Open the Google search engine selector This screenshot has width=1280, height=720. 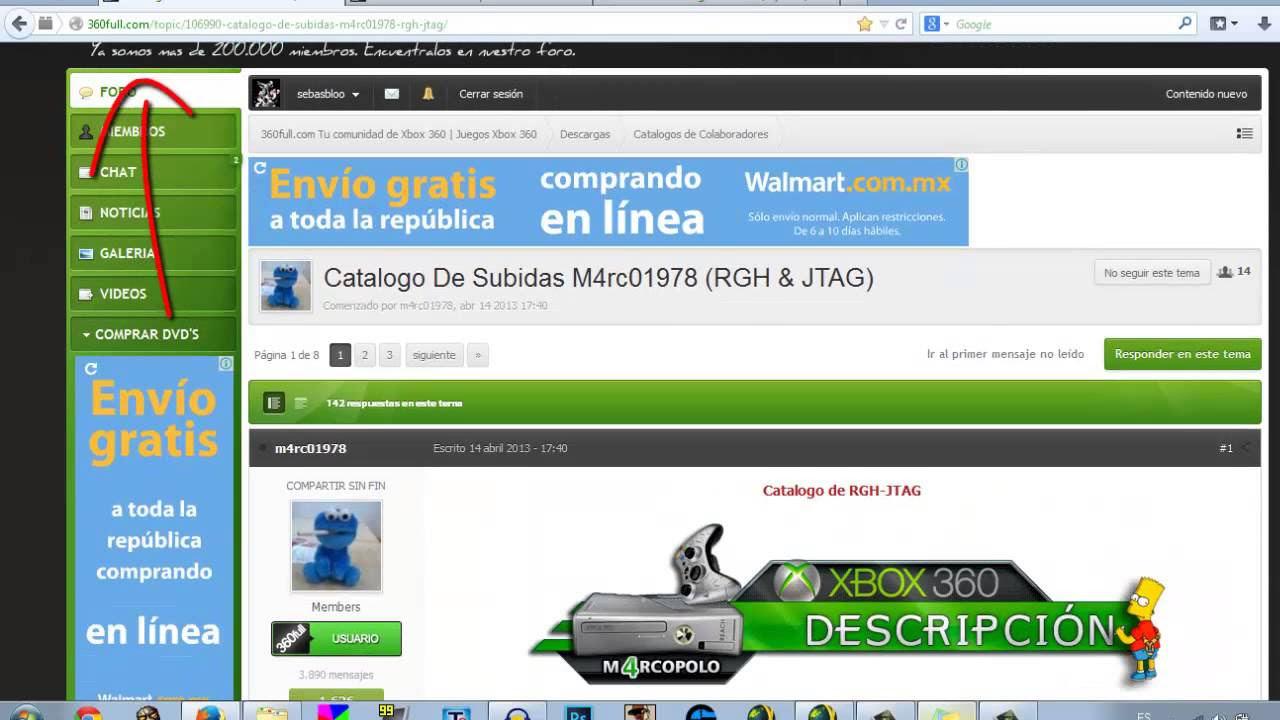937,24
